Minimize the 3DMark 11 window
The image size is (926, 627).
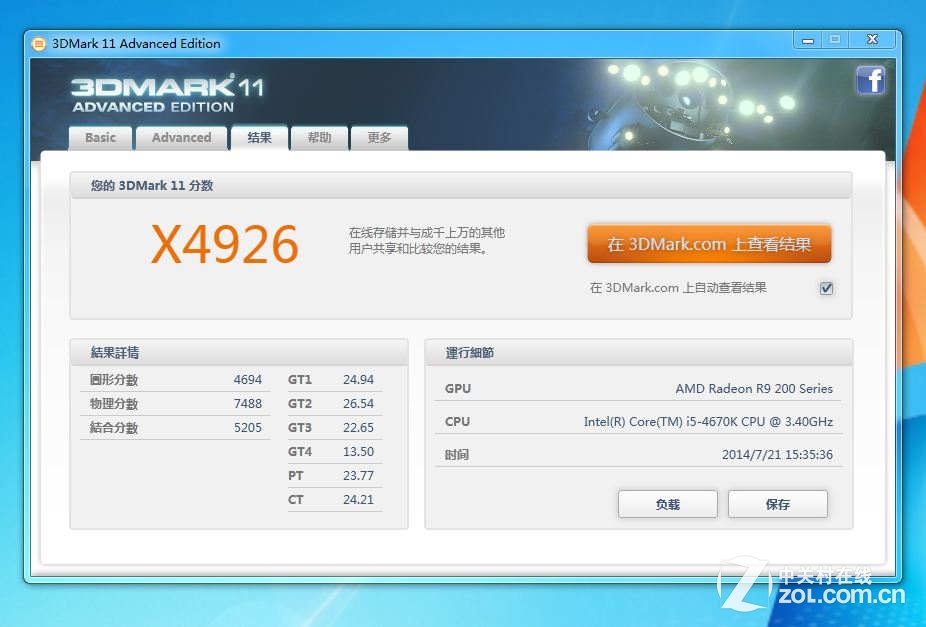(x=808, y=40)
